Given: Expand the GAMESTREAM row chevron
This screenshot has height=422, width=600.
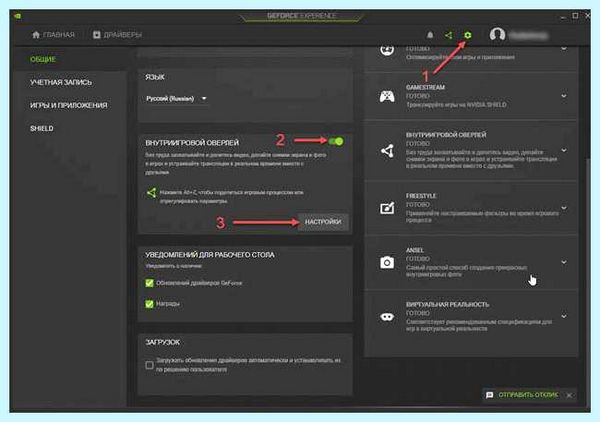Looking at the screenshot, I should (564, 96).
